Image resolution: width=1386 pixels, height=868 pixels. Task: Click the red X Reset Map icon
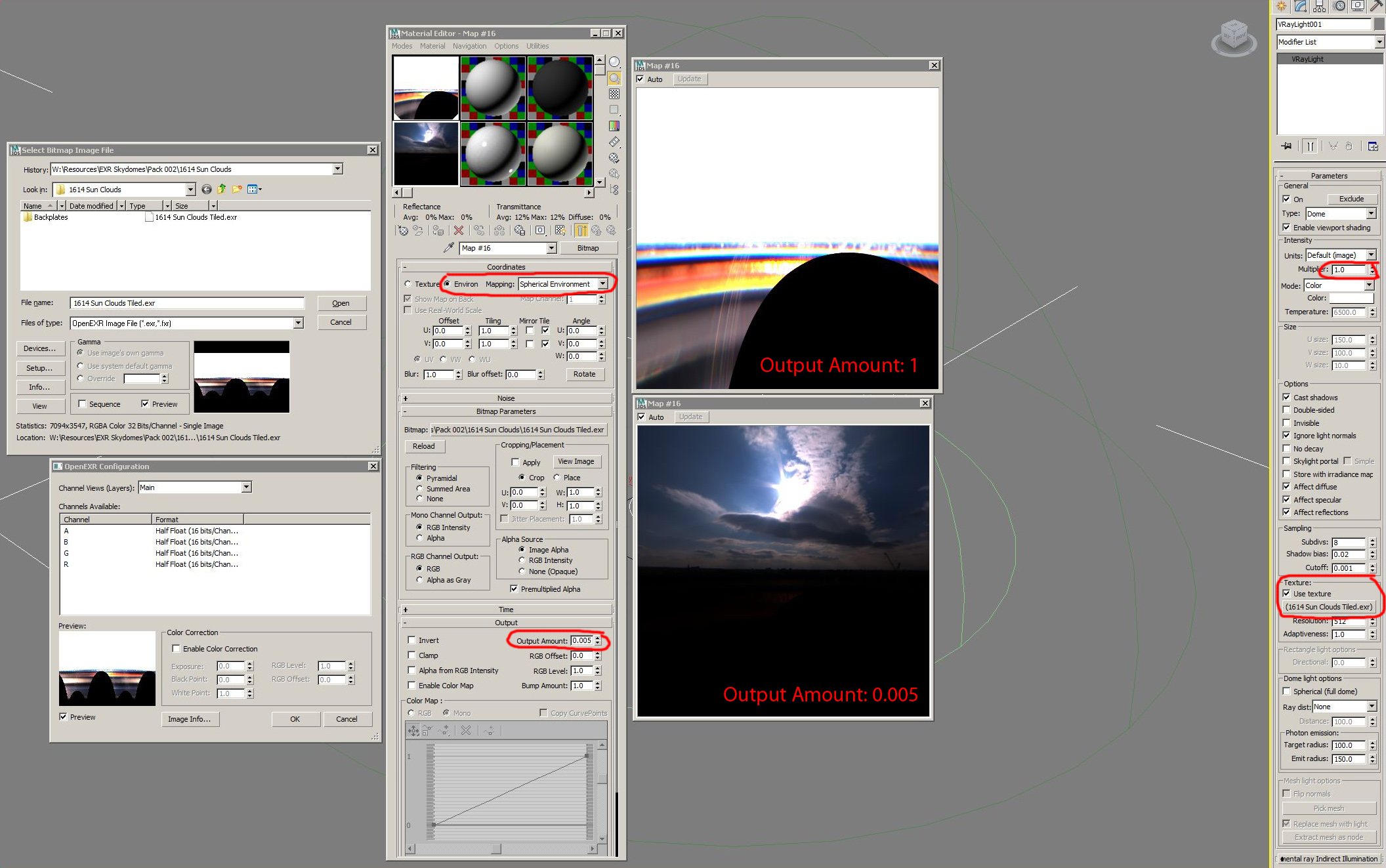459,230
